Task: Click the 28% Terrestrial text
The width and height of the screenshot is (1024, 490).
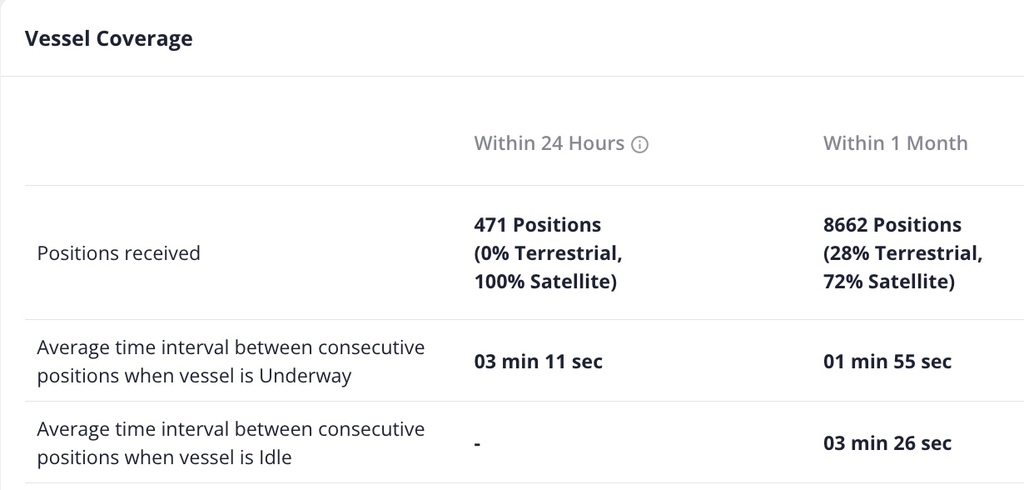Action: (x=903, y=253)
